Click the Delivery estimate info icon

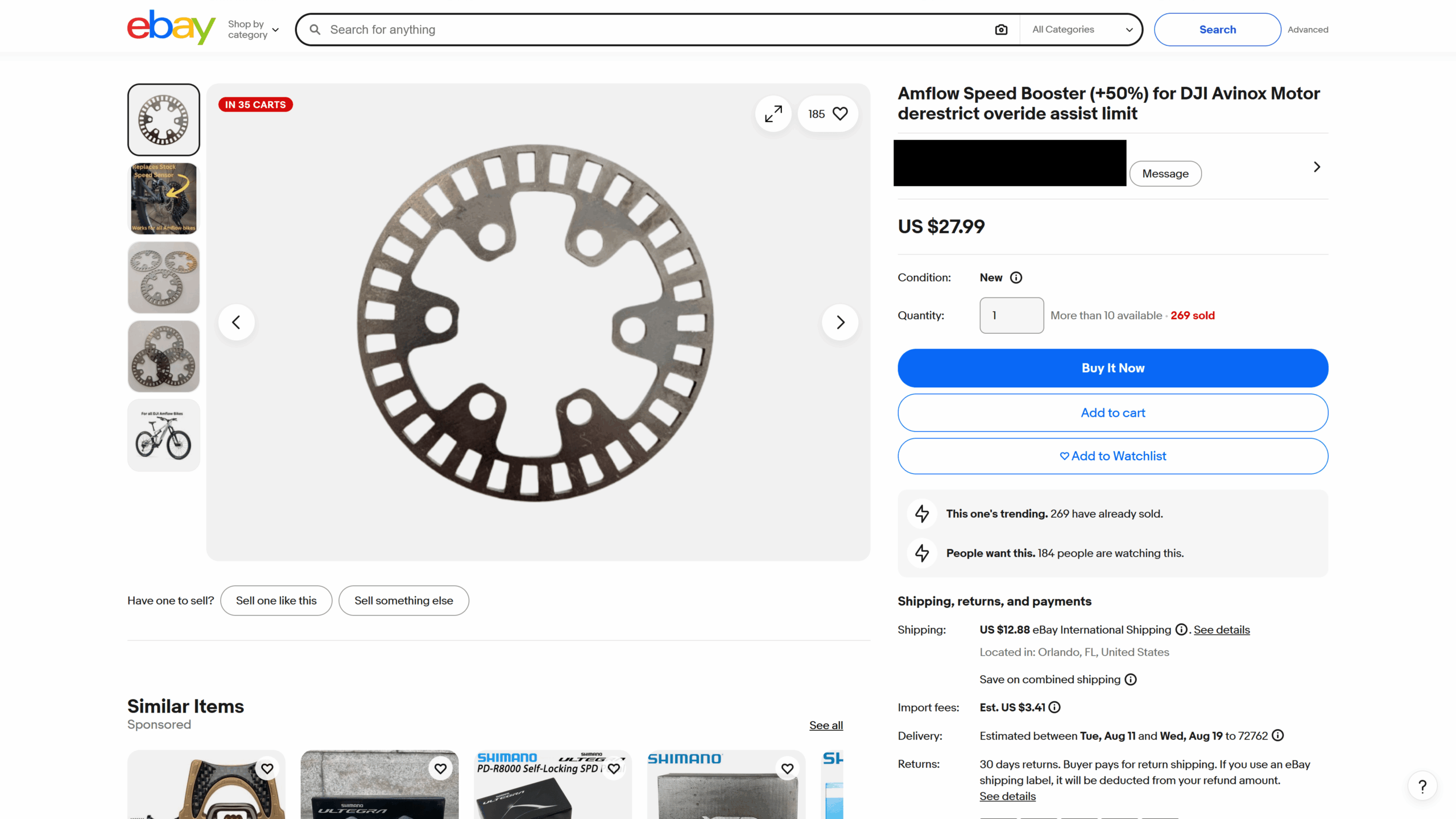pyautogui.click(x=1278, y=735)
